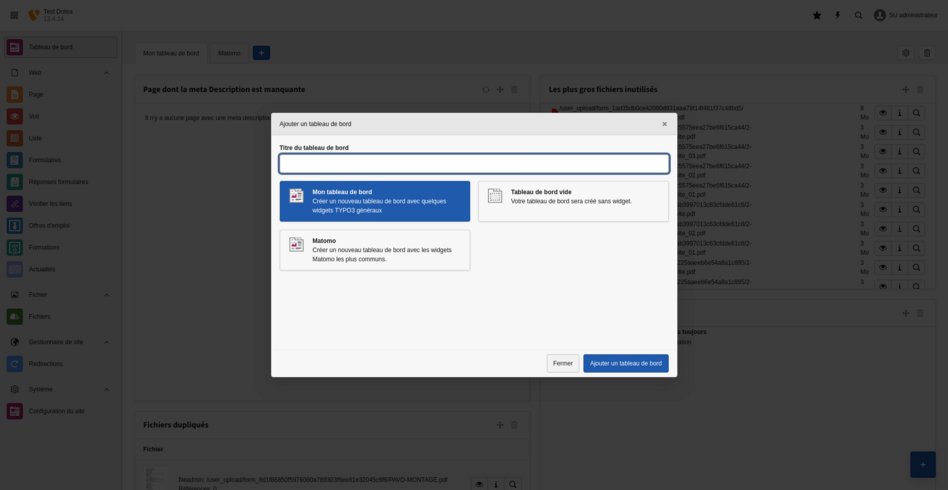Click the floating add widget plus button
The height and width of the screenshot is (490, 948).
coord(923,465)
